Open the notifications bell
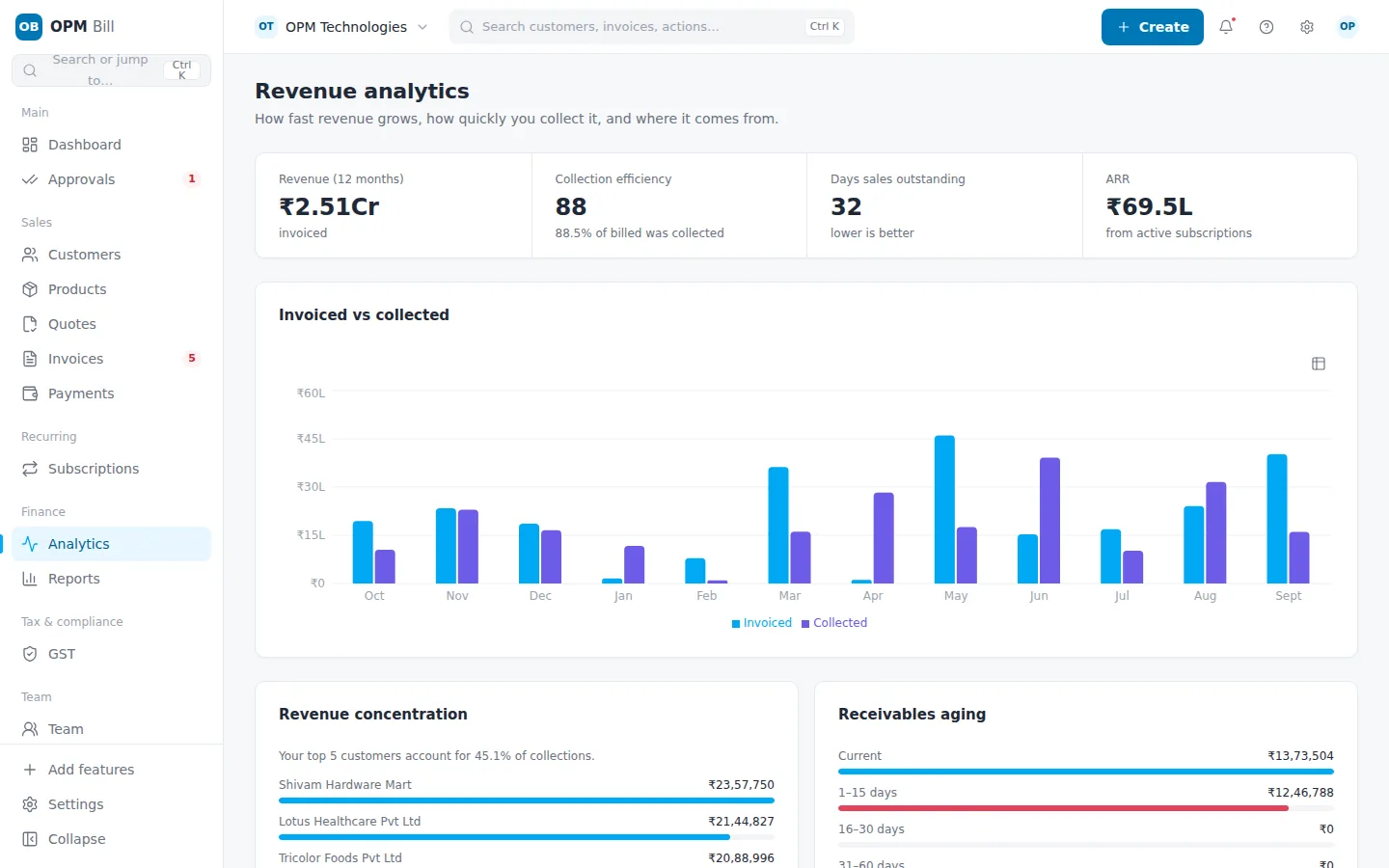Viewport: 1389px width, 868px height. pos(1226,27)
